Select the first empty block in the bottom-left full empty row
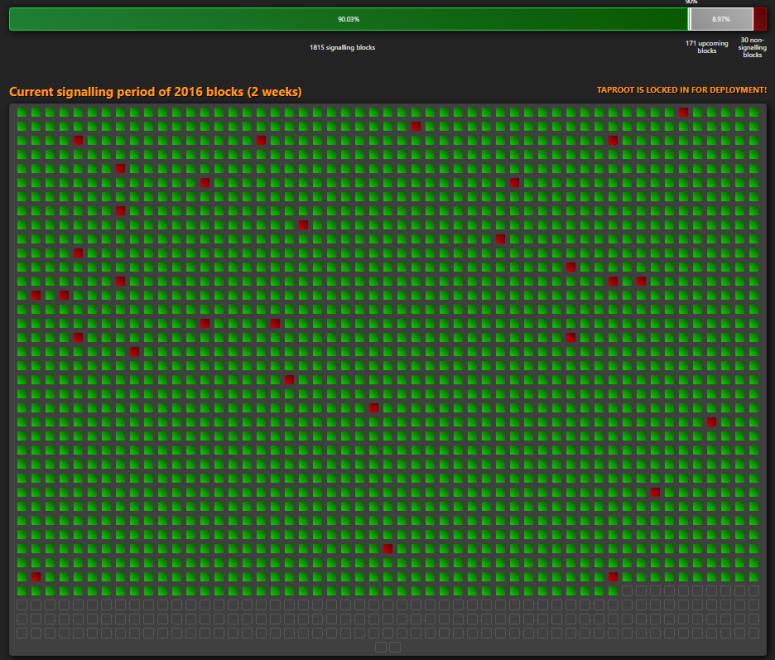 21,605
